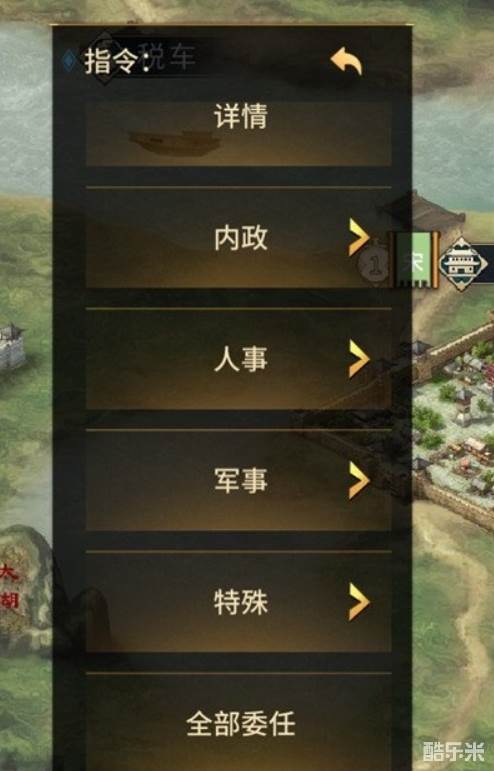Tap the city gate building icon
This screenshot has width=494, height=771.
tap(461, 264)
